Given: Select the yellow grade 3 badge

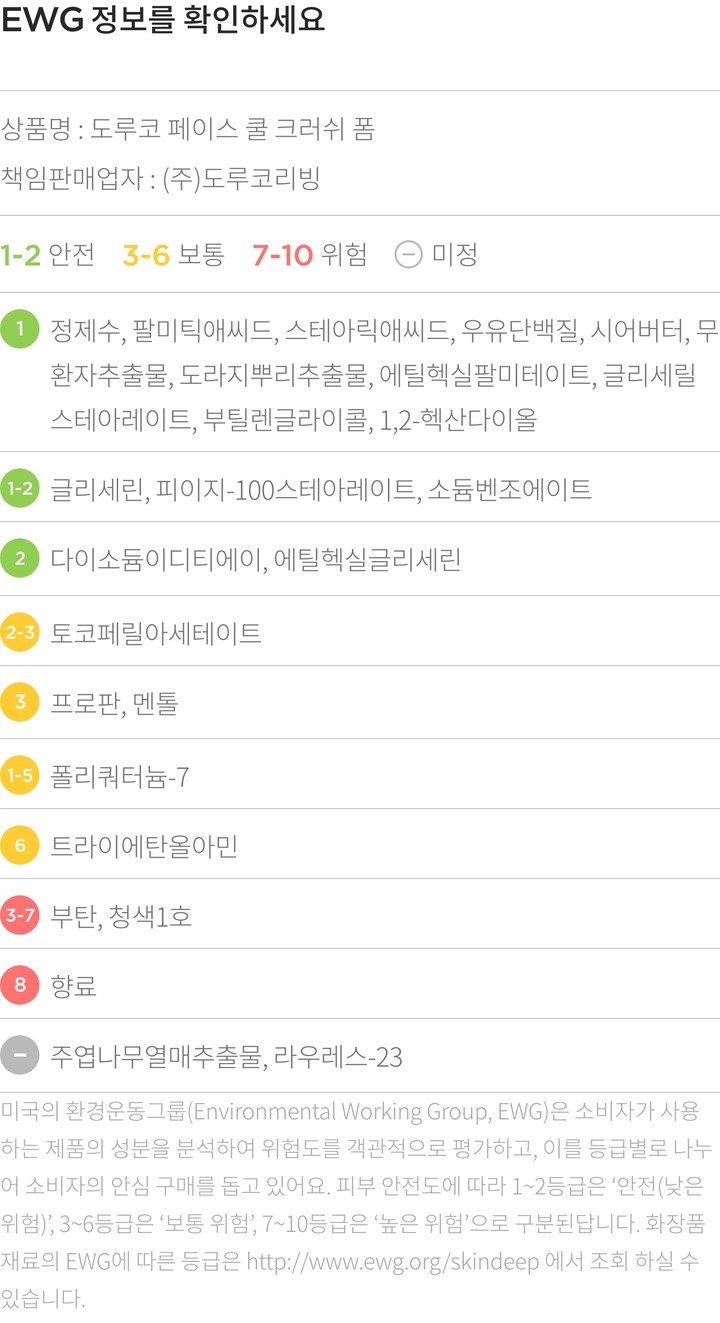Looking at the screenshot, I should click(20, 703).
